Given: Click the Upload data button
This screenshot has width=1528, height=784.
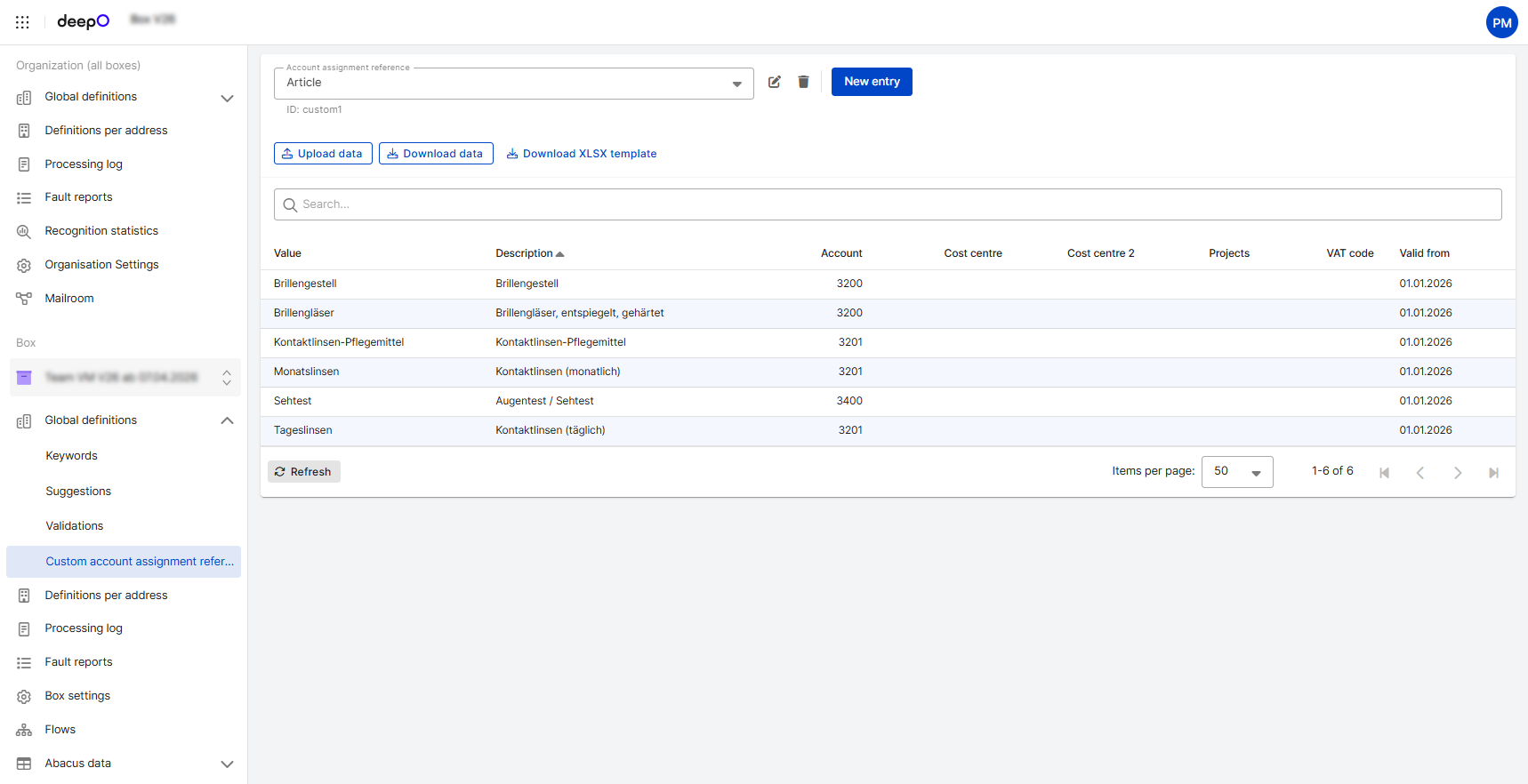Looking at the screenshot, I should 323,154.
